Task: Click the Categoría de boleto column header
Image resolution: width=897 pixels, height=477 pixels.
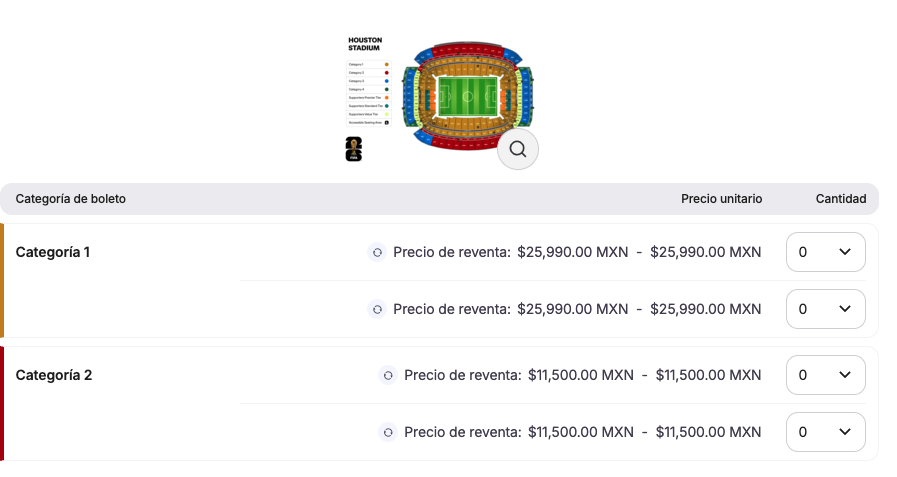Action: pyautogui.click(x=71, y=199)
